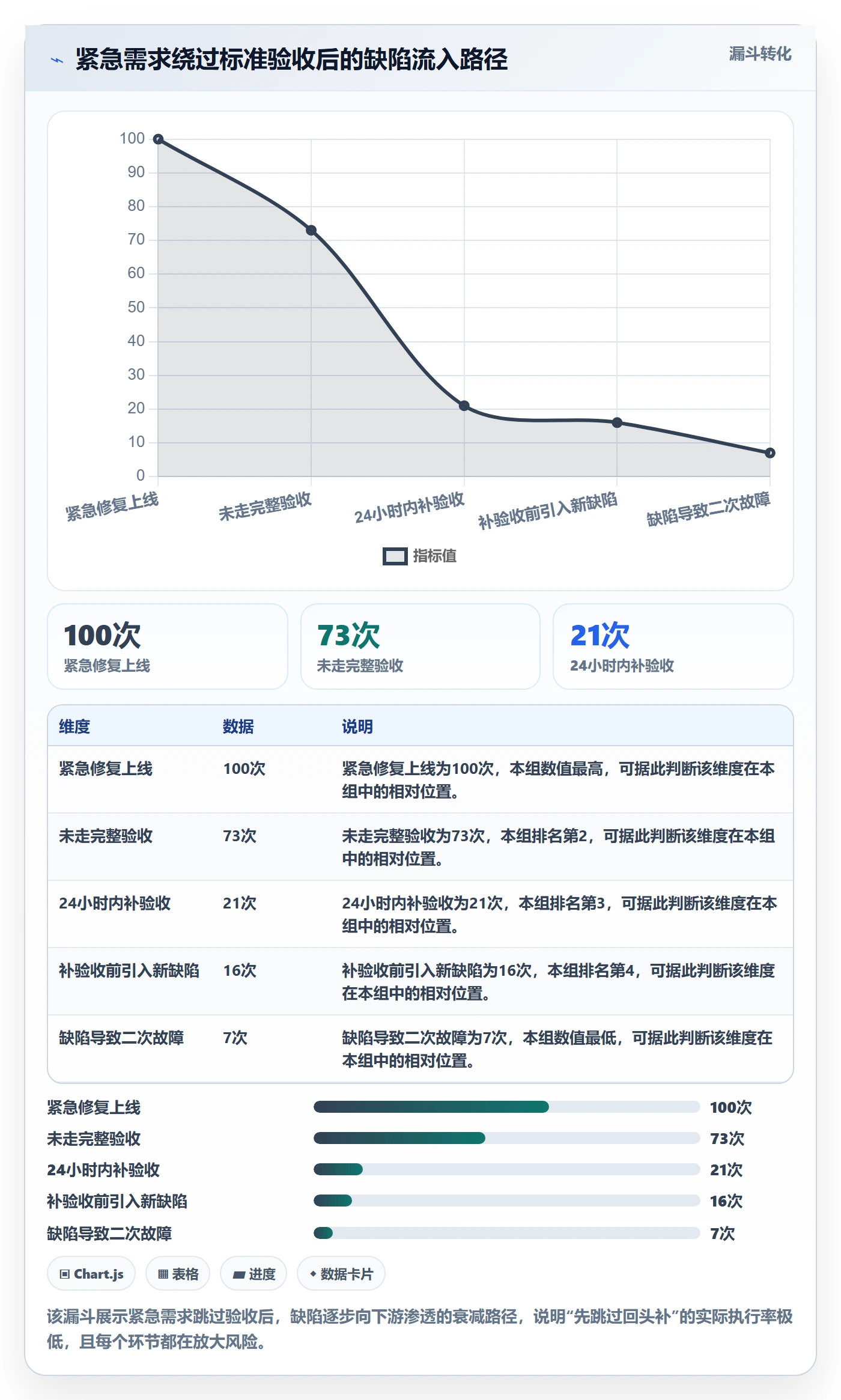
Task: Click the chart title 紧急需求绕过标准验收后的缺陷流入路径
Action: (x=292, y=59)
